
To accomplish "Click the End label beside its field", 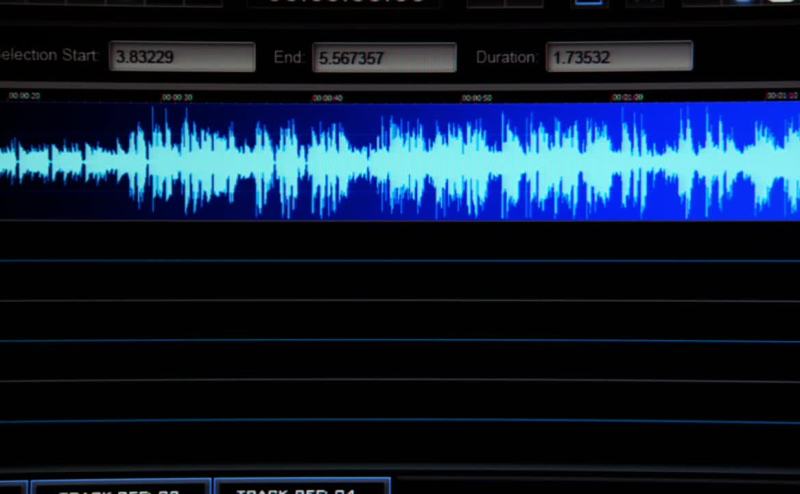I will pyautogui.click(x=288, y=57).
